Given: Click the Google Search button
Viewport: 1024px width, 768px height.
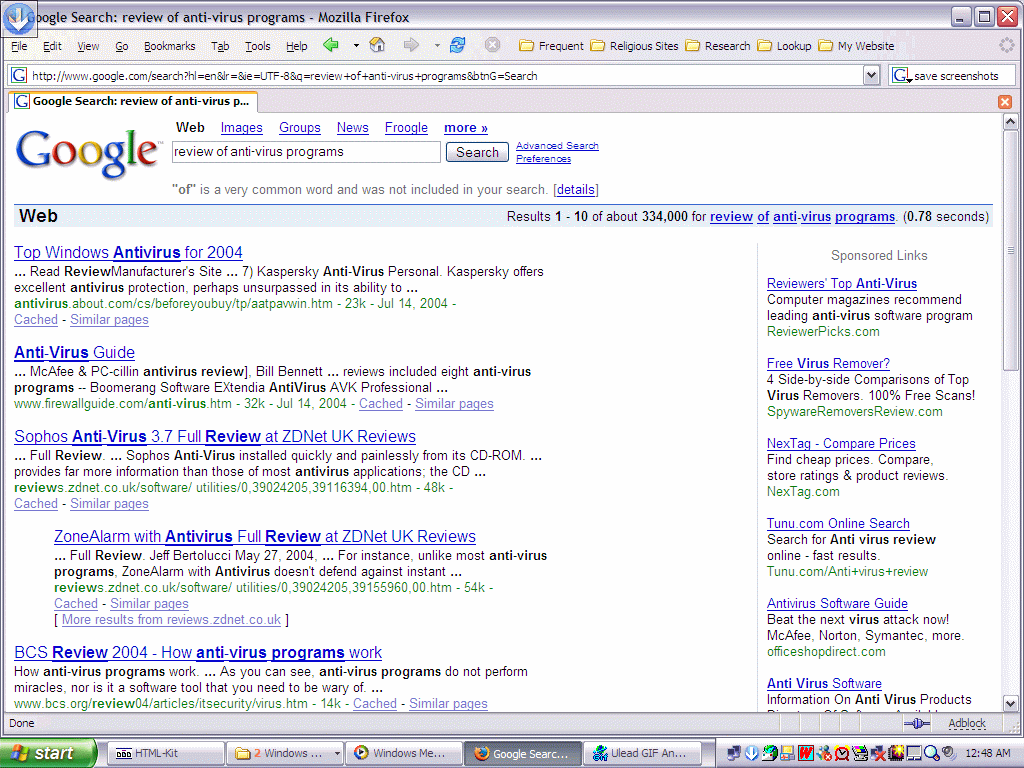Looking at the screenshot, I should (x=477, y=152).
